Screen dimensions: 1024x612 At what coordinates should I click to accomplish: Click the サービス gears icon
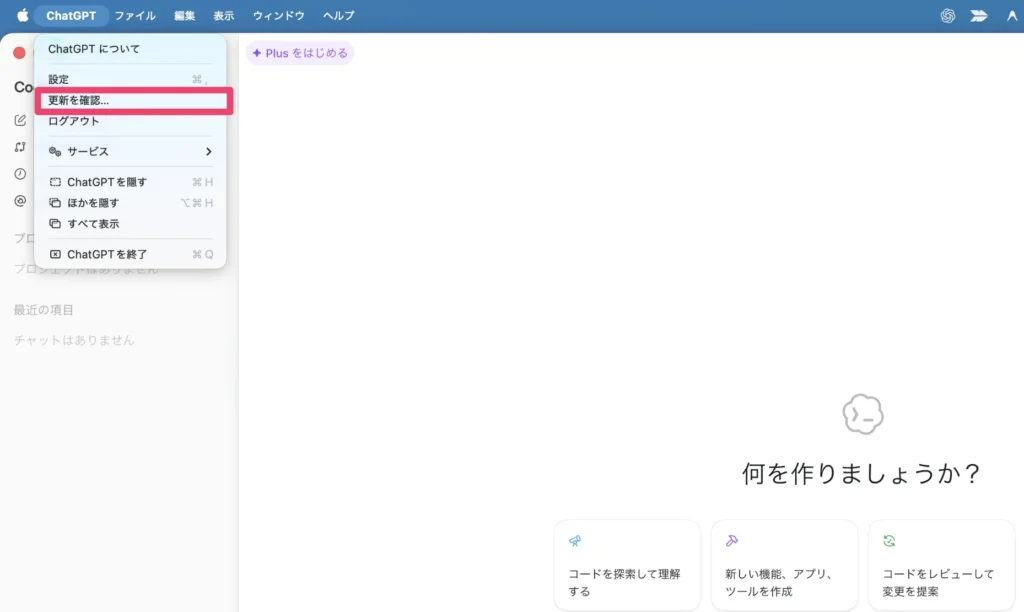tap(55, 152)
